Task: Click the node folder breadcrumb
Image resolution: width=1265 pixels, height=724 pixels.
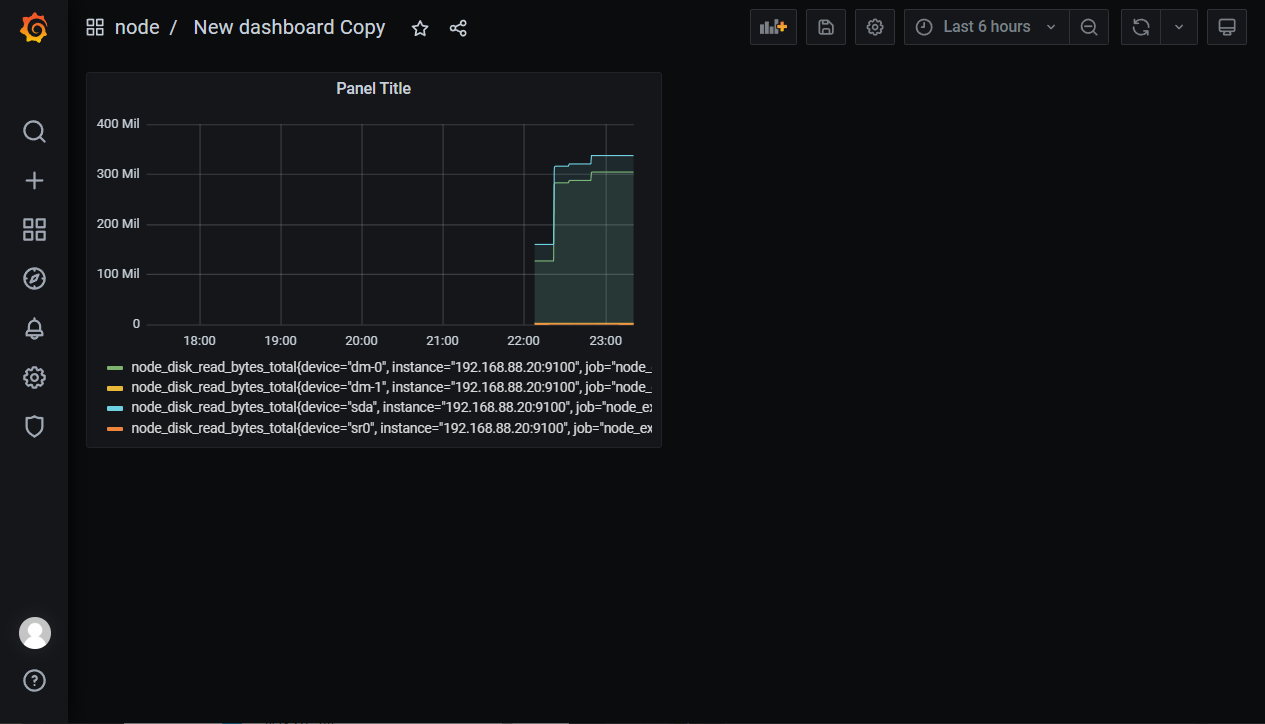Action: tap(137, 27)
